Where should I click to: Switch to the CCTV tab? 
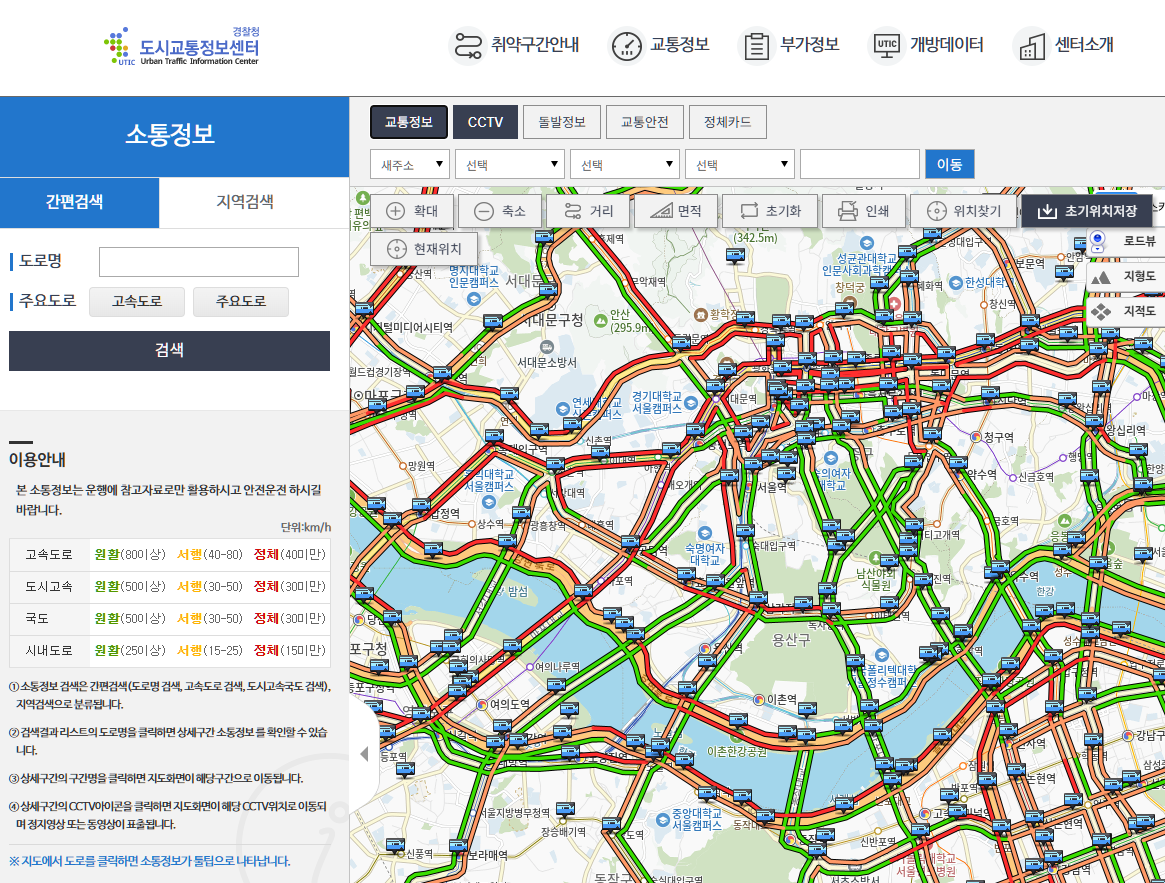tap(485, 121)
